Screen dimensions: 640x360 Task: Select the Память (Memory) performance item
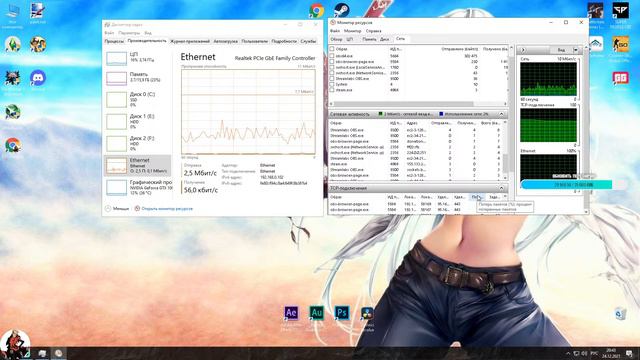pyautogui.click(x=138, y=78)
